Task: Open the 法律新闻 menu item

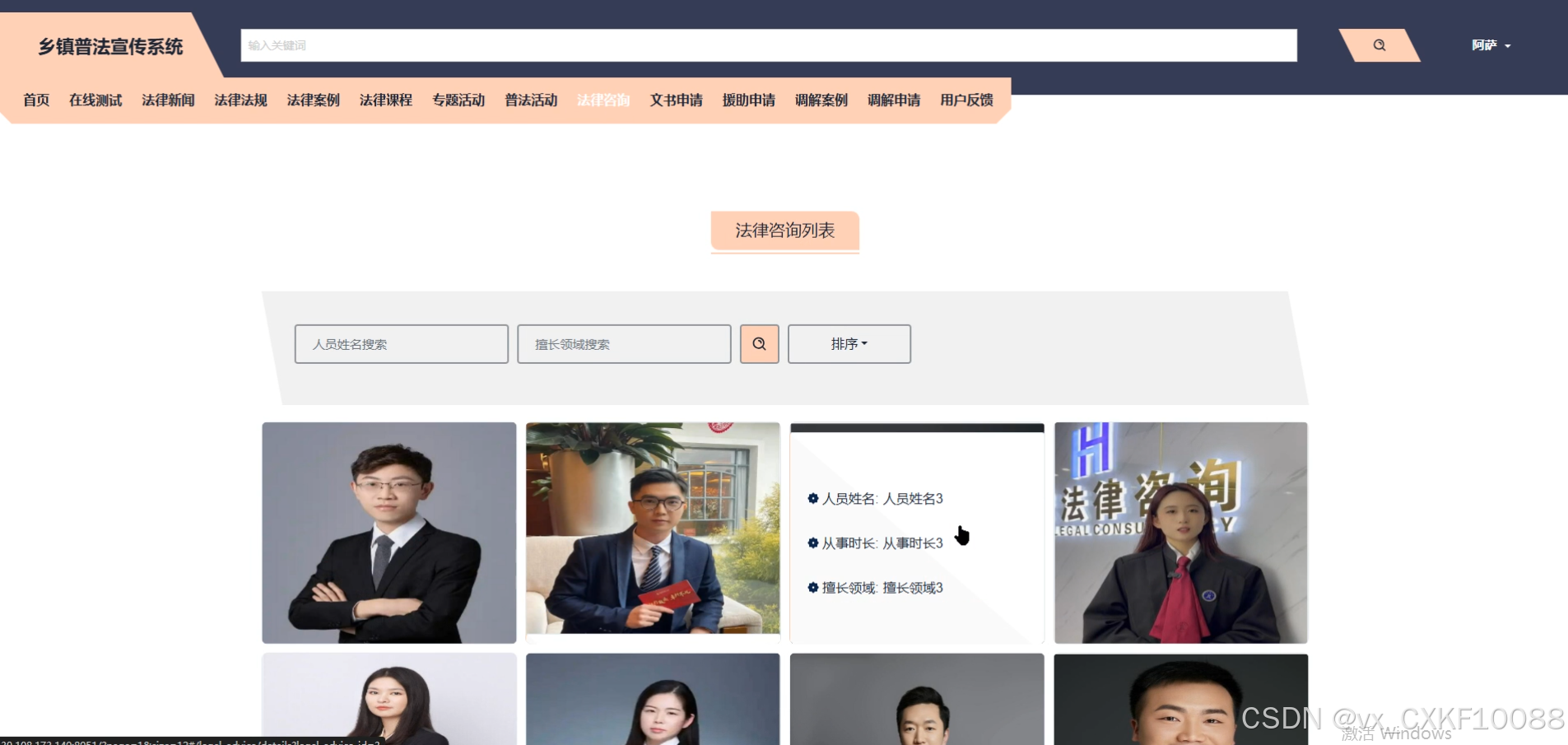Action: tap(168, 100)
